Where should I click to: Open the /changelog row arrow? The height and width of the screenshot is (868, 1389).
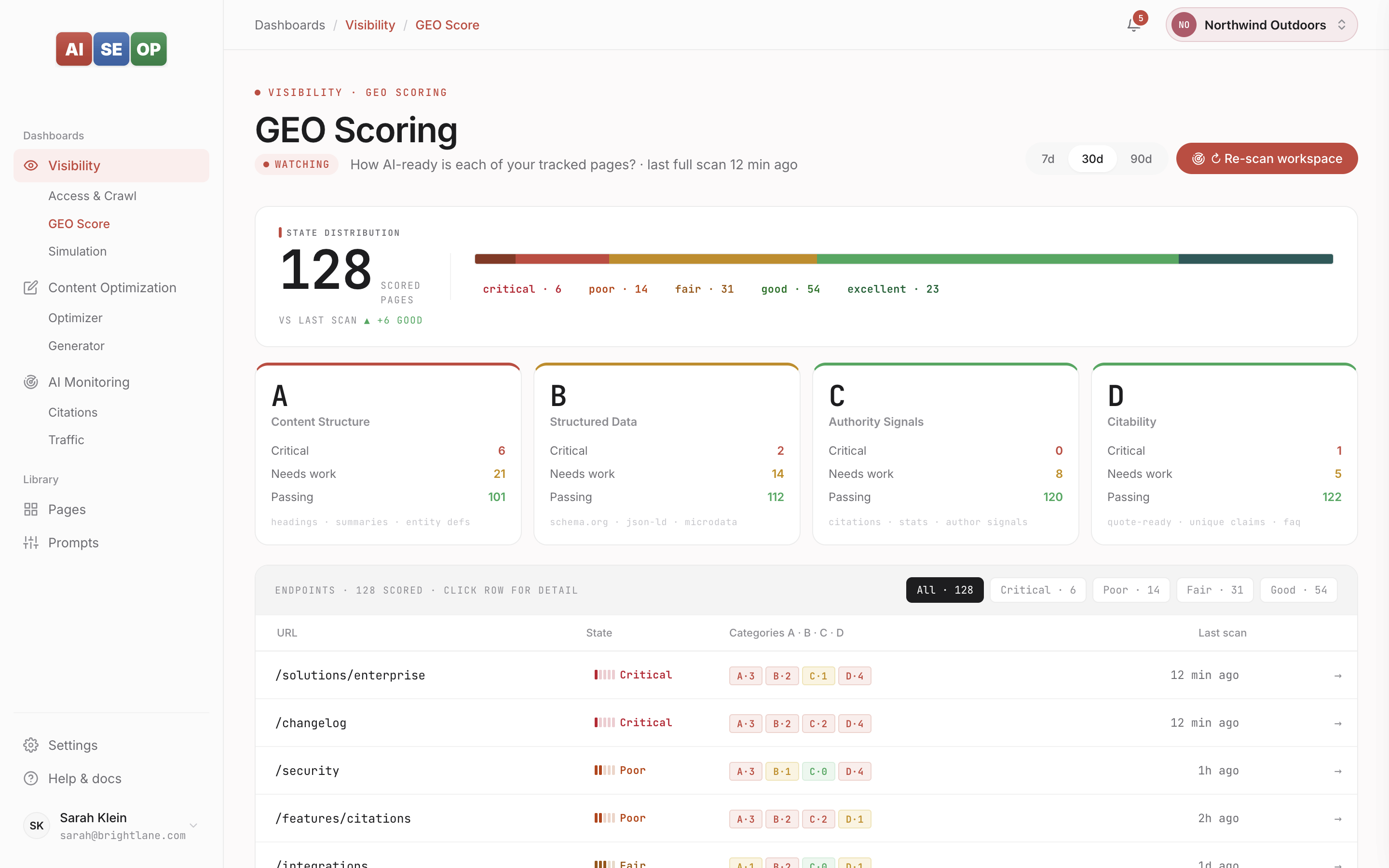(x=1338, y=723)
